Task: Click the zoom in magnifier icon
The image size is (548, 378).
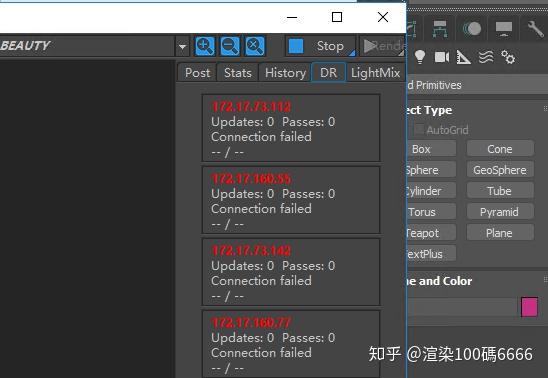Action: (204, 46)
